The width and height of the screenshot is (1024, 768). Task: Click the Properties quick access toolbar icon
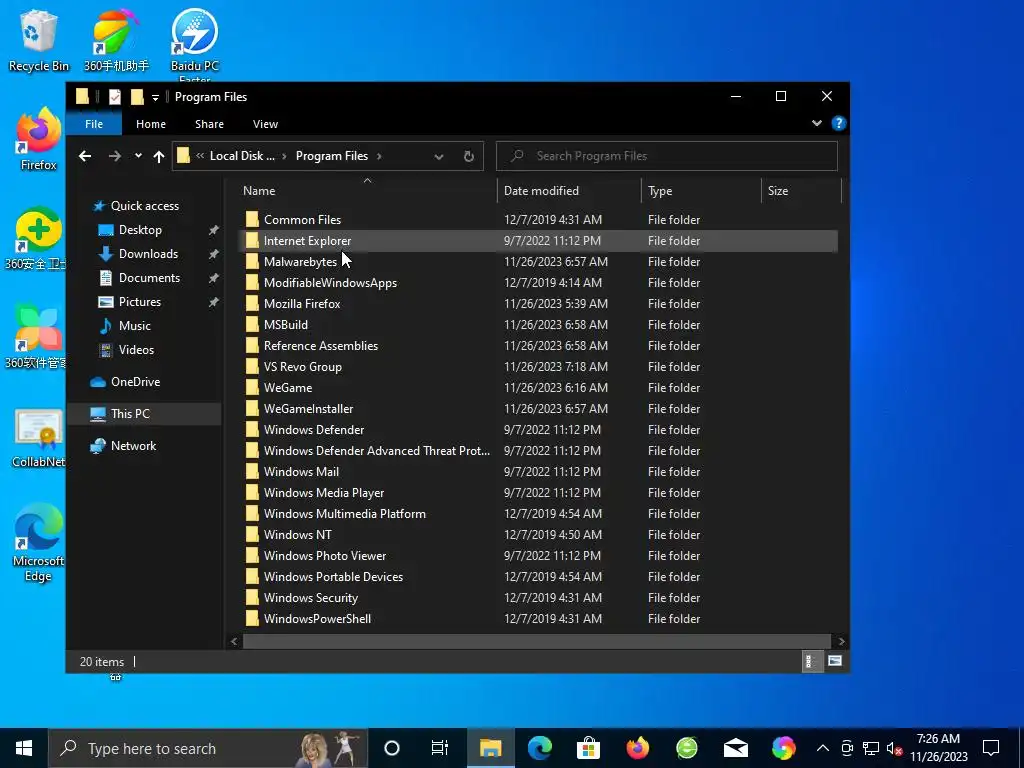tap(115, 97)
